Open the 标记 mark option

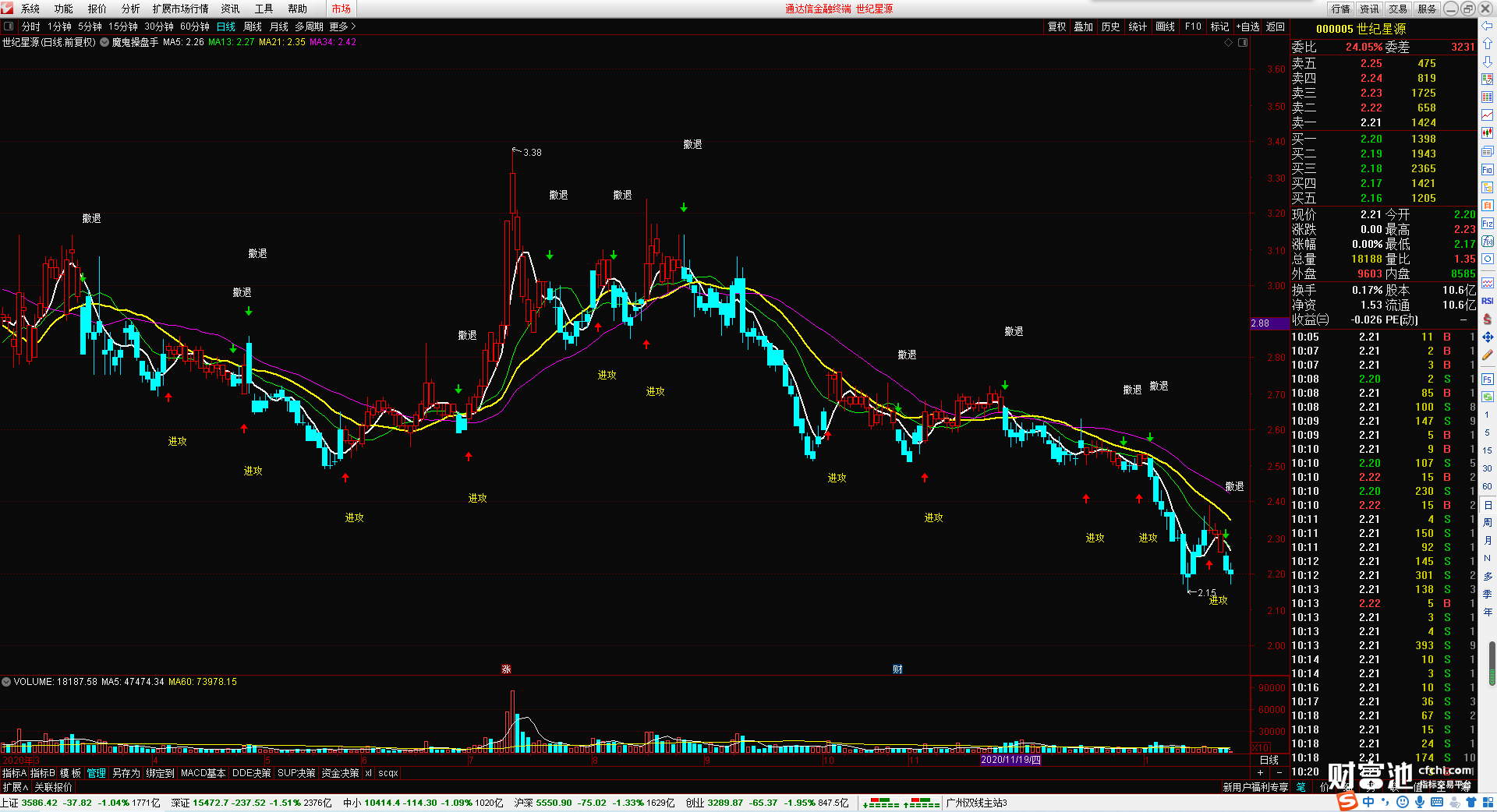(x=1219, y=26)
